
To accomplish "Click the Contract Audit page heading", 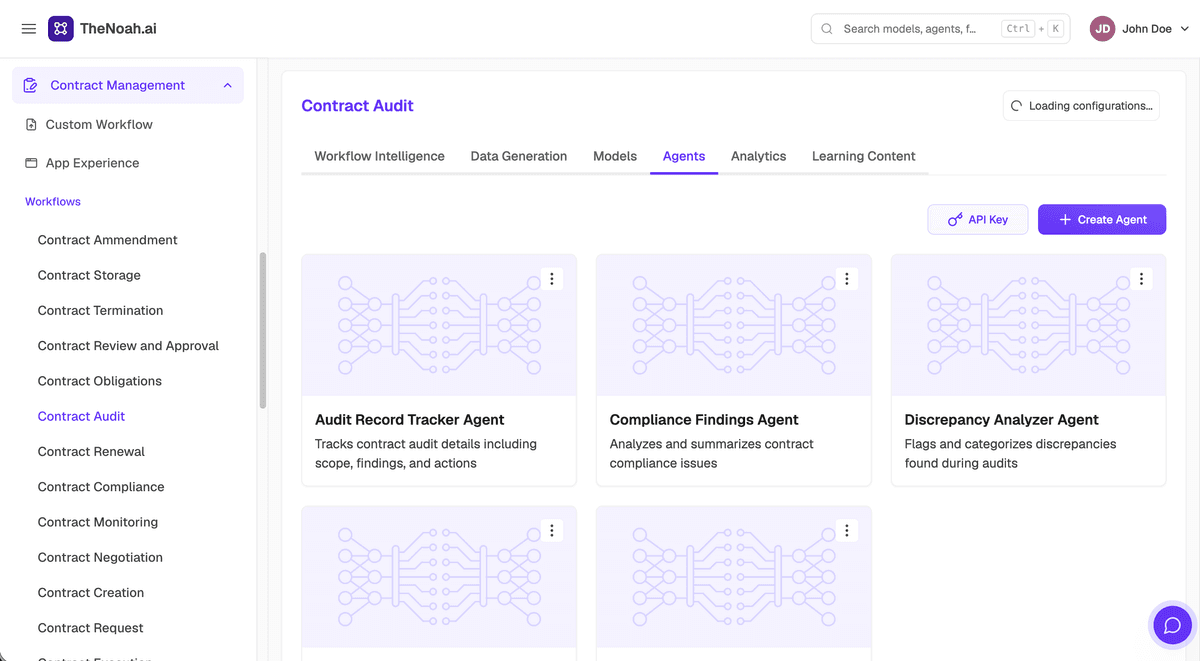I will pos(358,106).
